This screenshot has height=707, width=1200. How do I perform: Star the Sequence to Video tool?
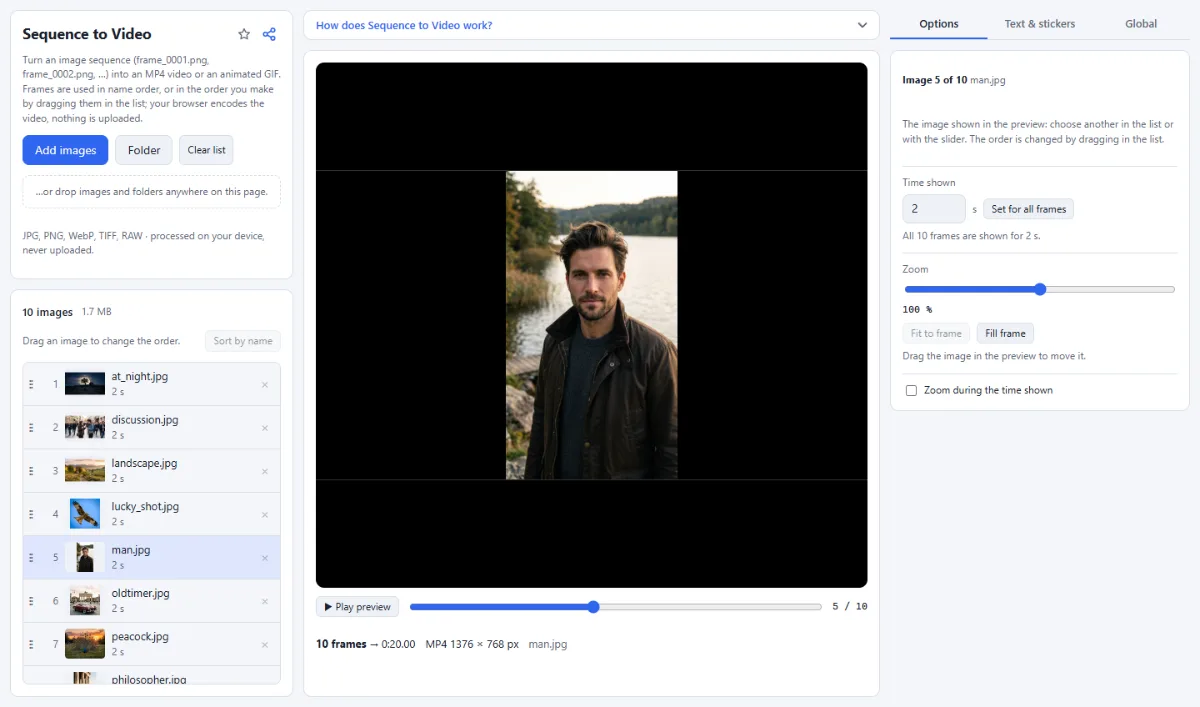(244, 34)
